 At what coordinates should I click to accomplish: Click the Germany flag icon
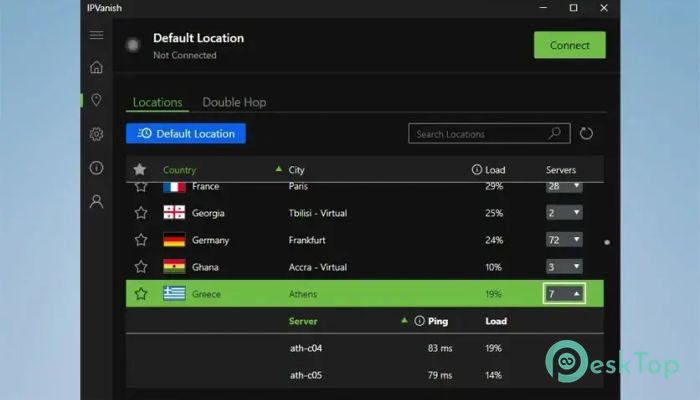(174, 240)
